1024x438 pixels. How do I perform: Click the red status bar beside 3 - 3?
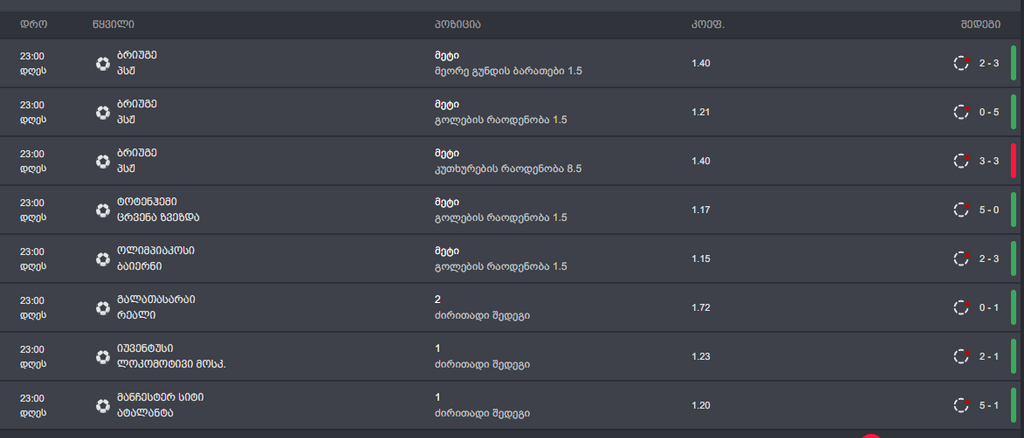click(1014, 161)
